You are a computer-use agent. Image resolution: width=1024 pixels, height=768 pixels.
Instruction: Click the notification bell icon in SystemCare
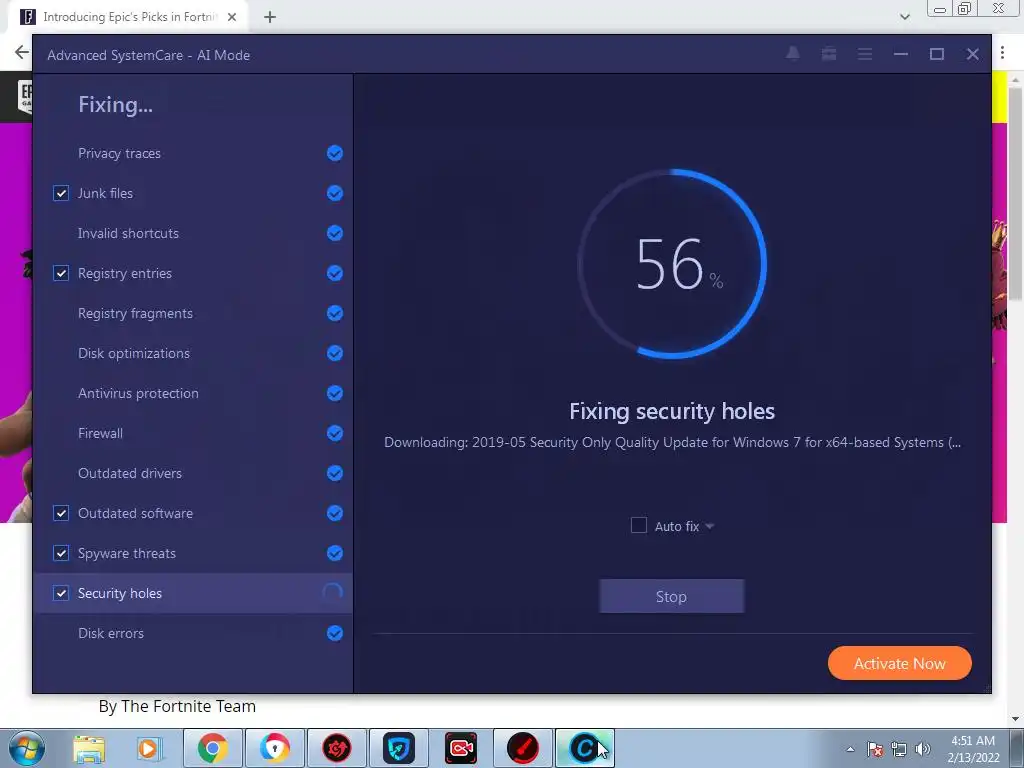pyautogui.click(x=793, y=54)
